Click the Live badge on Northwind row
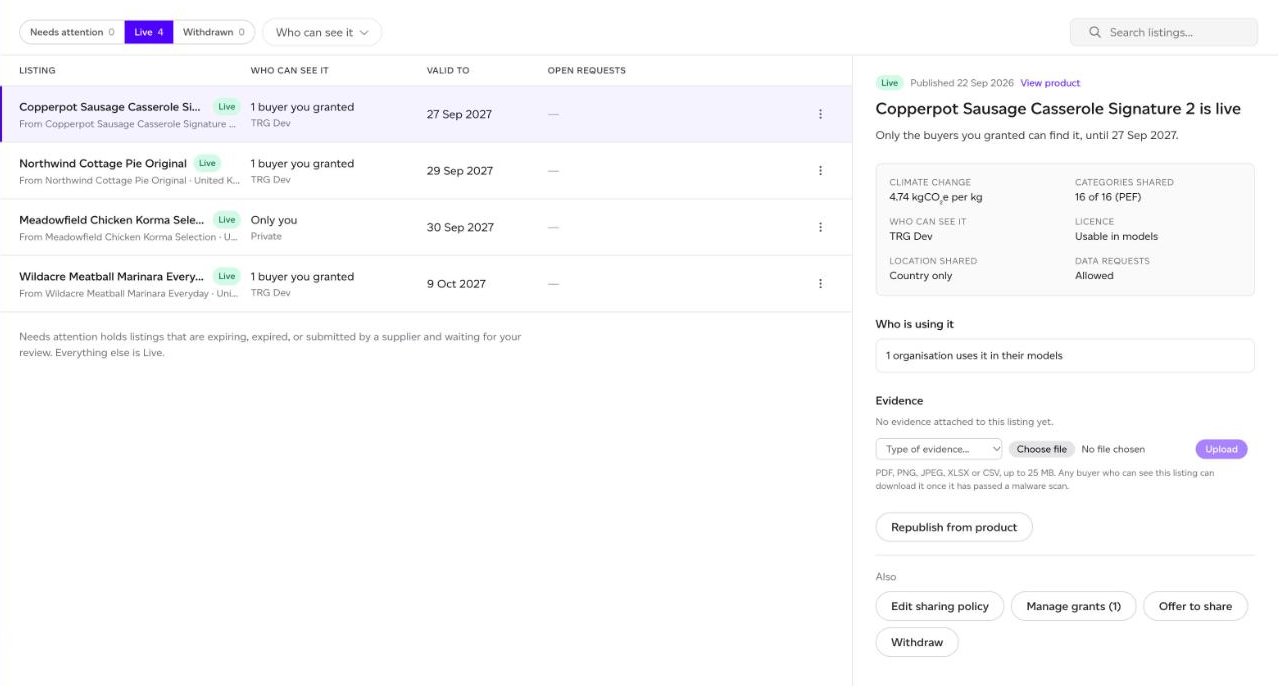 pos(207,163)
